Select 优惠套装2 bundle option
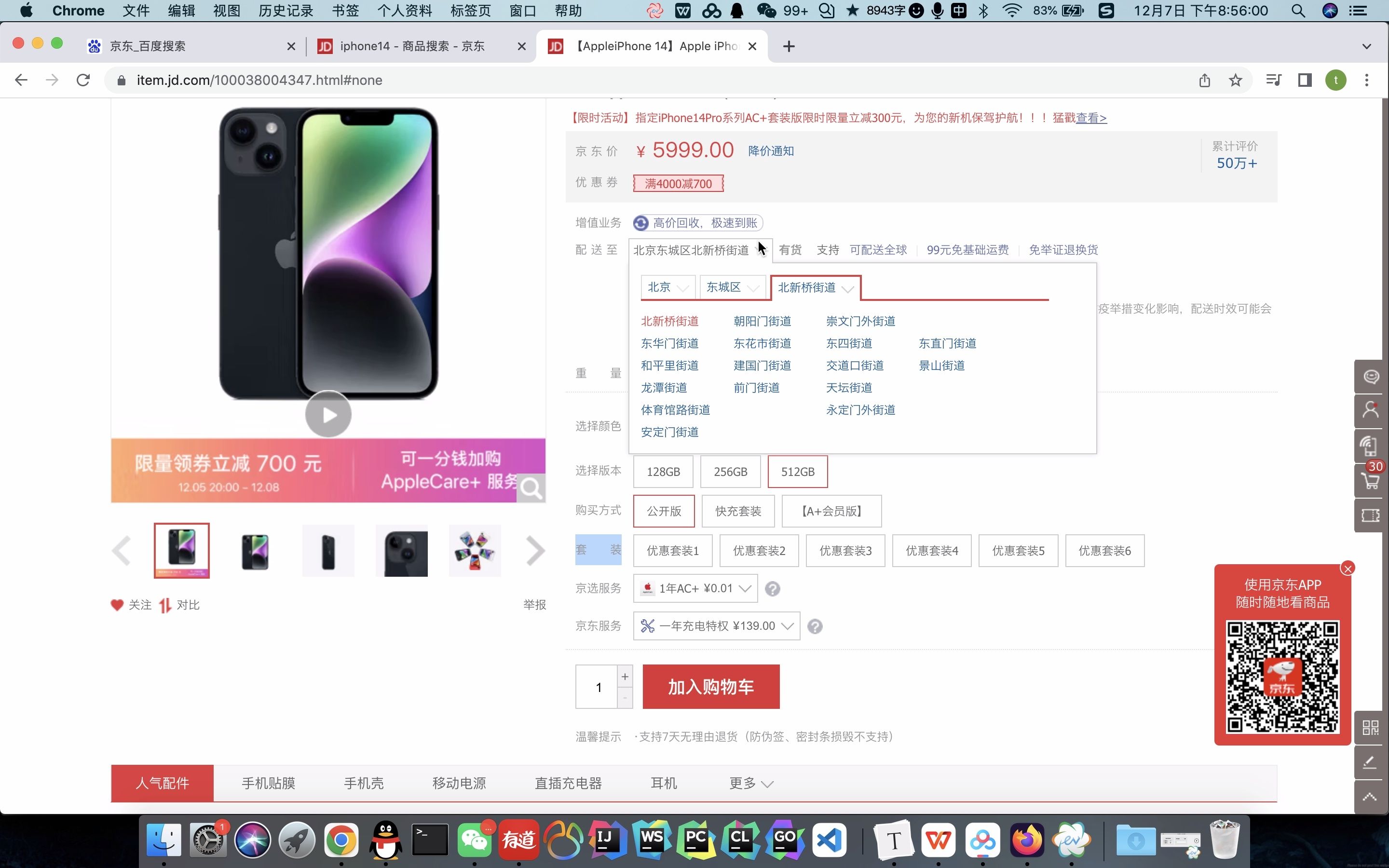The height and width of the screenshot is (868, 1389). point(758,550)
